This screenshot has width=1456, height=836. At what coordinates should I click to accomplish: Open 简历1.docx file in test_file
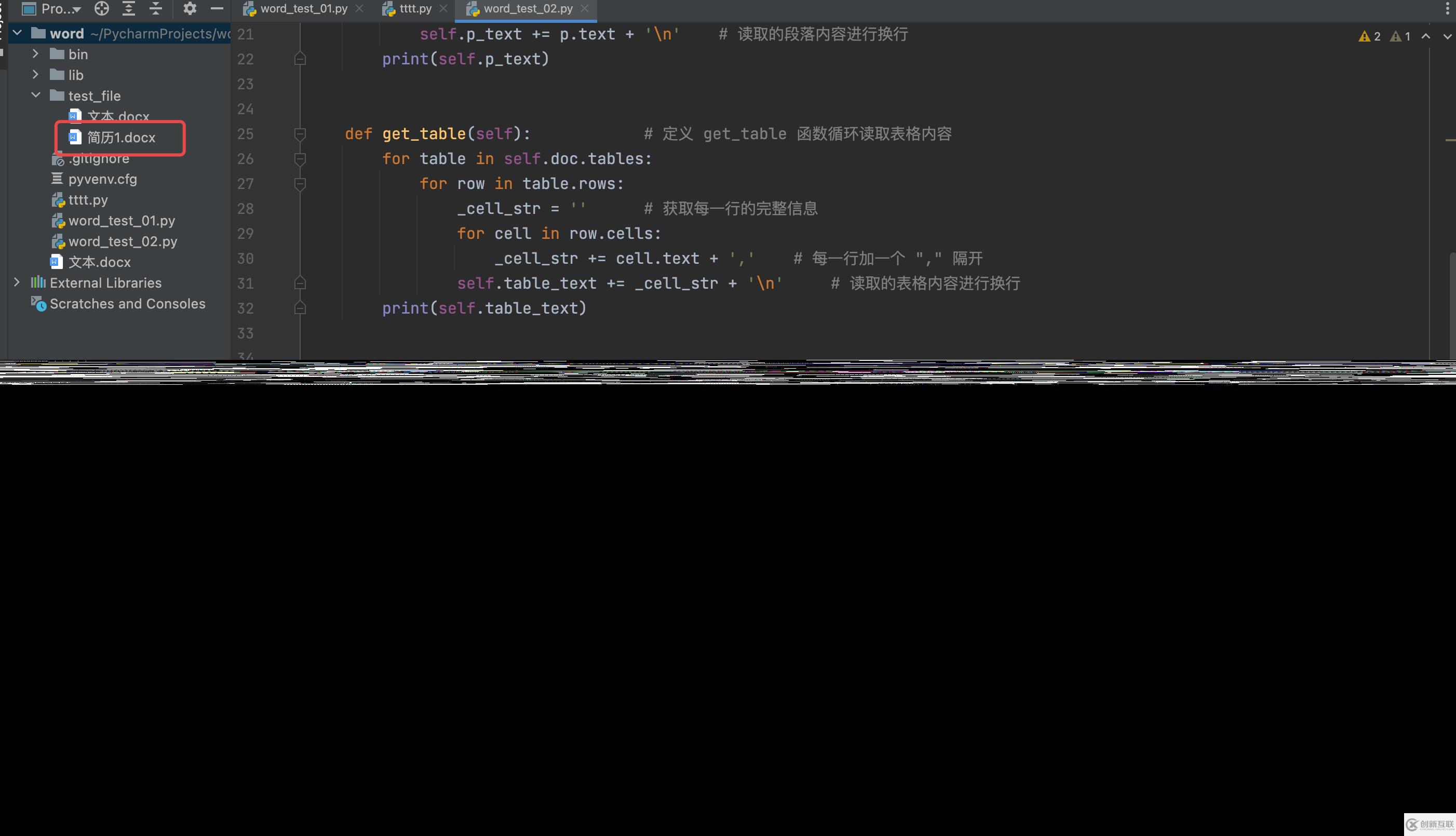click(x=111, y=137)
